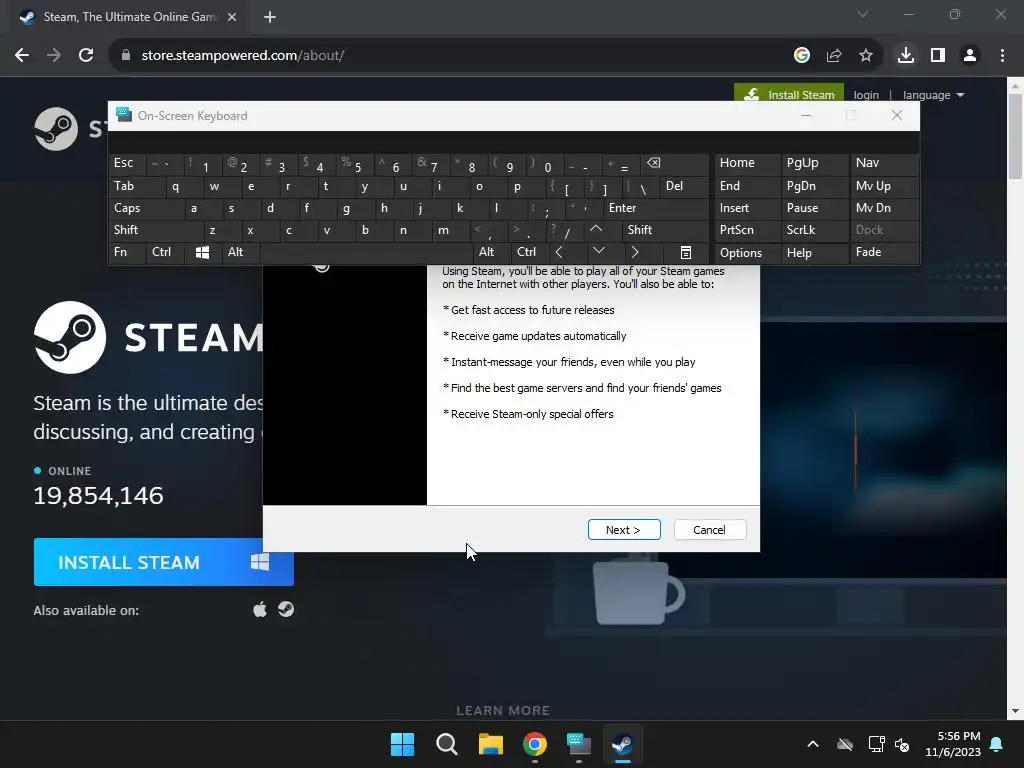1024x768 pixels.
Task: Toggle the Fade key on keyboard
Action: pos(885,252)
